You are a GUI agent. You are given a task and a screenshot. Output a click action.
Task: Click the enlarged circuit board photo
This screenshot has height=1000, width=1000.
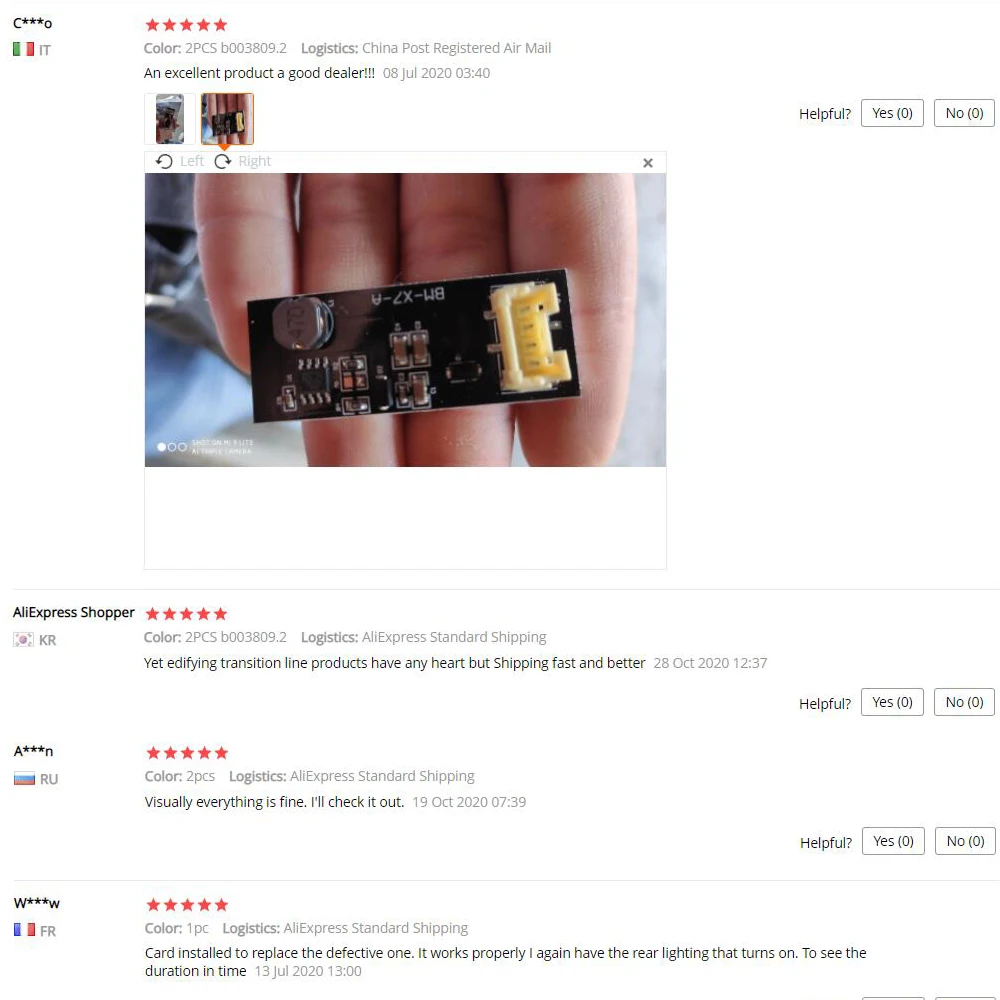click(405, 320)
